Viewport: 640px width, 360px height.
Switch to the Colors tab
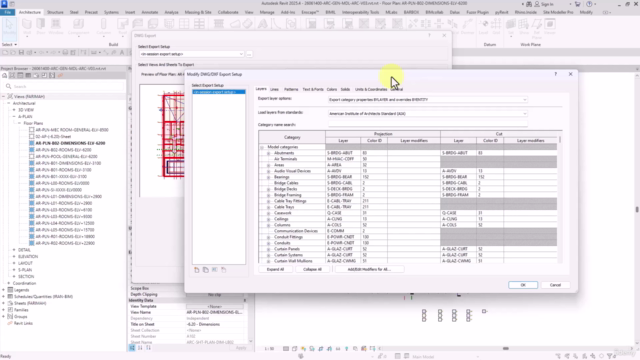[x=332, y=89]
